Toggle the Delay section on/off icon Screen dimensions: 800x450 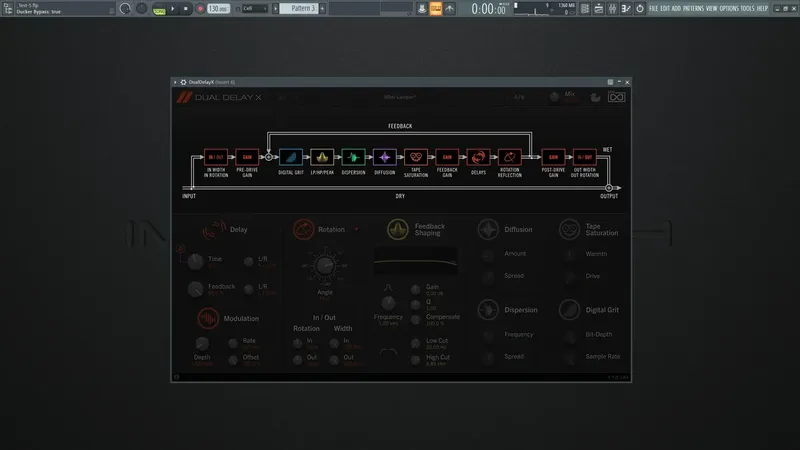214,230
